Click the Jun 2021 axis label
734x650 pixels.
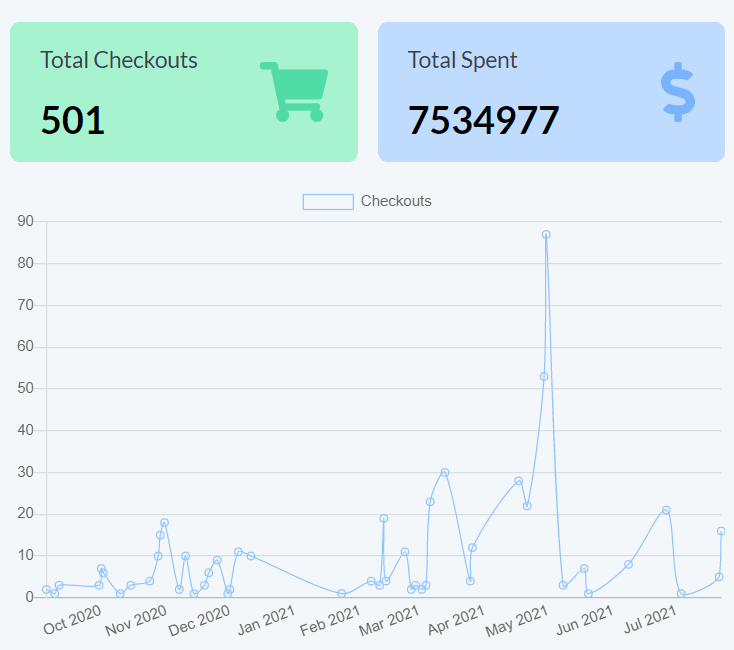pyautogui.click(x=584, y=620)
